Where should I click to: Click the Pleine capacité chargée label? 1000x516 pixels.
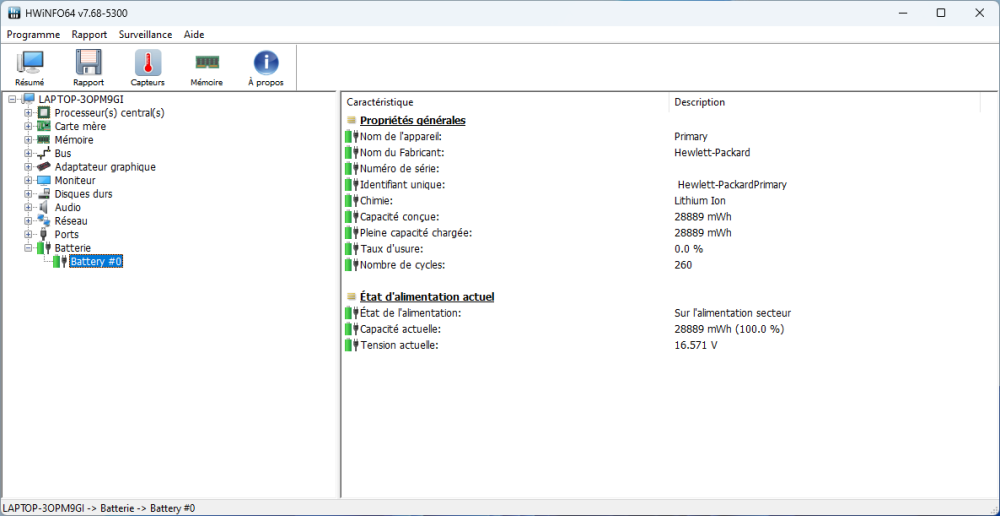click(416, 233)
